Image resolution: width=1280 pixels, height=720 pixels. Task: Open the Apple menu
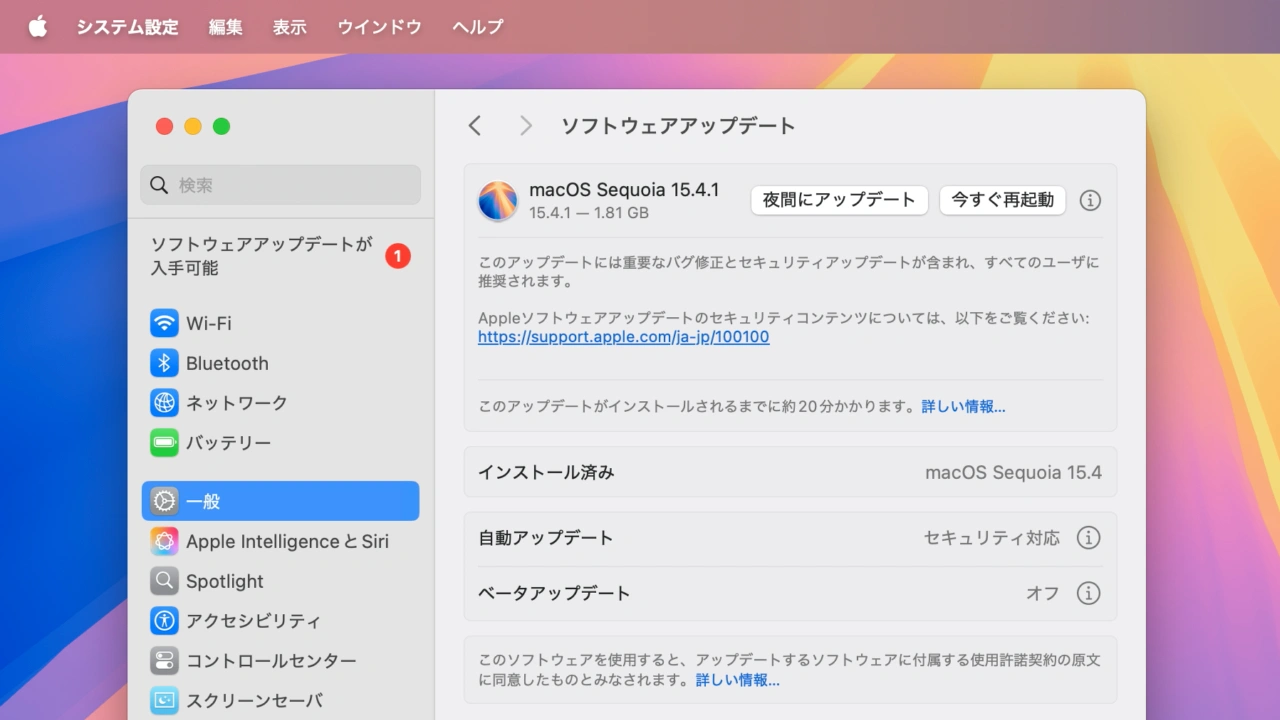38,27
